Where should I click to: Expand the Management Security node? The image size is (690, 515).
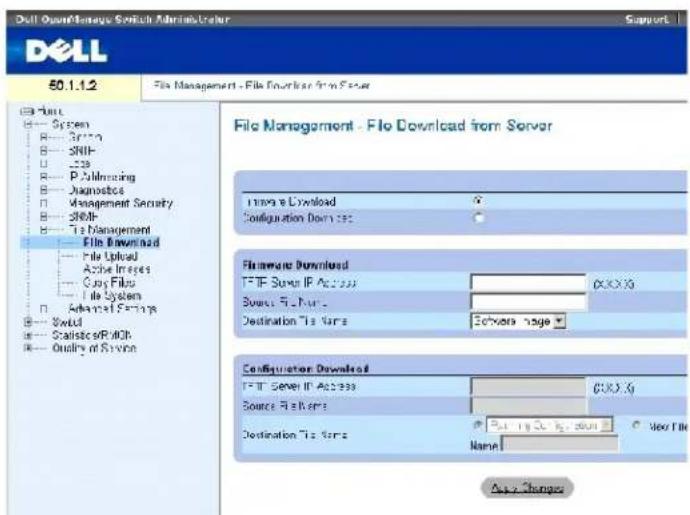[44, 203]
